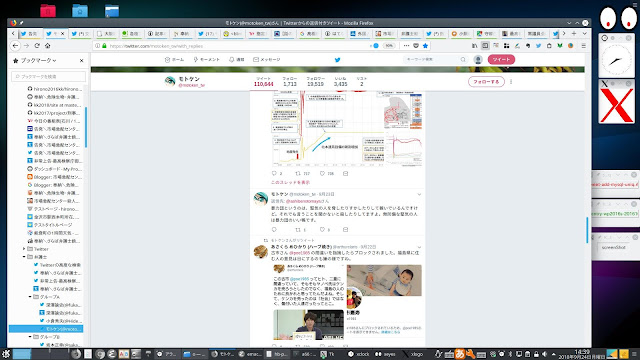Image resolution: width=640 pixels, height=360 pixels.
Task: Click the red ツイート button
Action: [x=501, y=60]
